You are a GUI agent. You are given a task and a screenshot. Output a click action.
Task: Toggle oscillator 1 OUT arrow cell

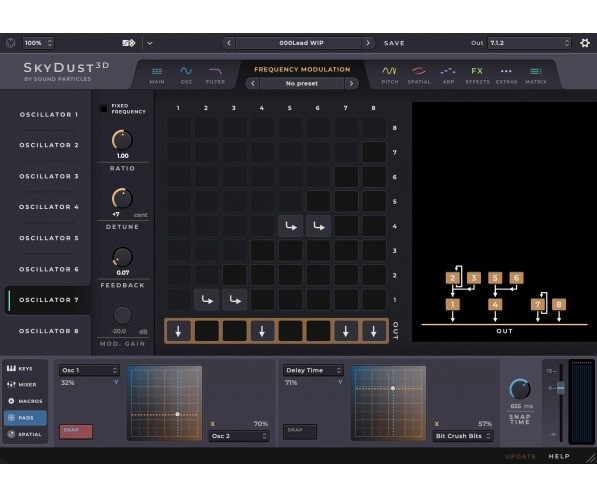tap(178, 331)
